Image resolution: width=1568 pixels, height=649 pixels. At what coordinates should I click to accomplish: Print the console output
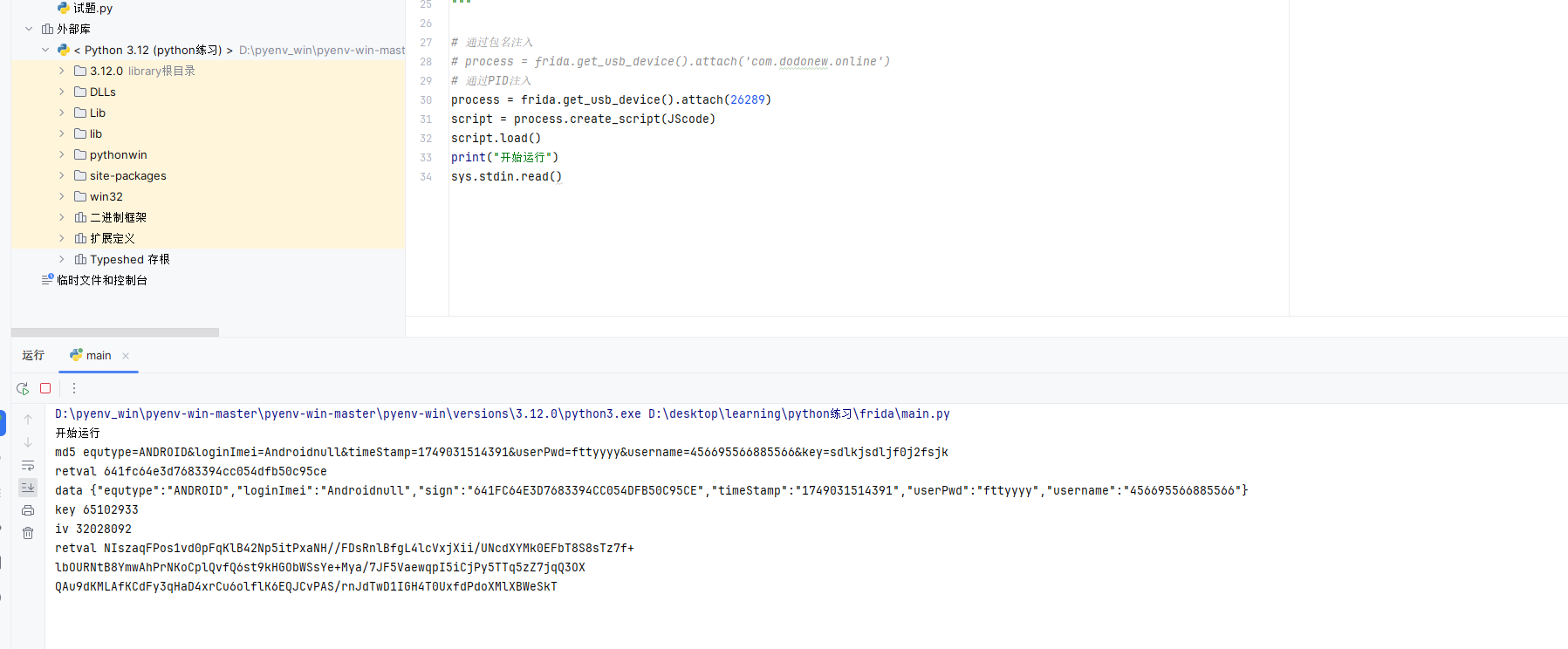[x=28, y=510]
